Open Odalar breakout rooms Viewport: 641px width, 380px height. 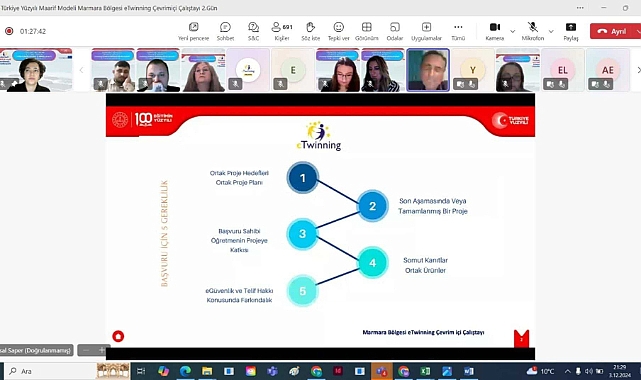tap(394, 31)
